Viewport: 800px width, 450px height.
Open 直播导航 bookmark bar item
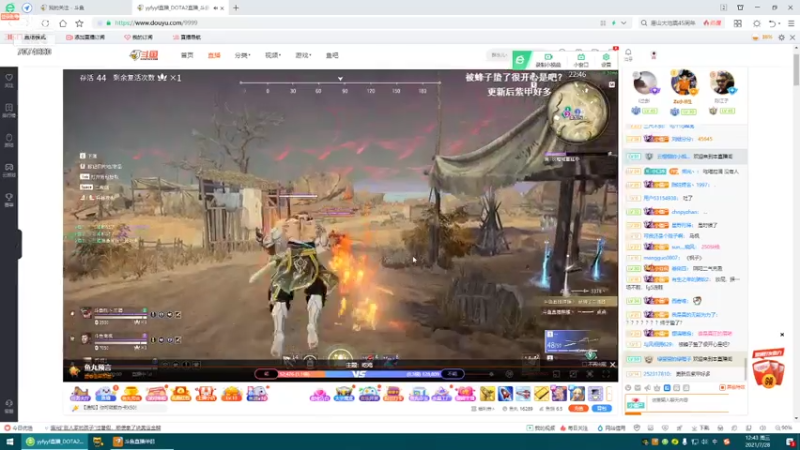coord(186,37)
